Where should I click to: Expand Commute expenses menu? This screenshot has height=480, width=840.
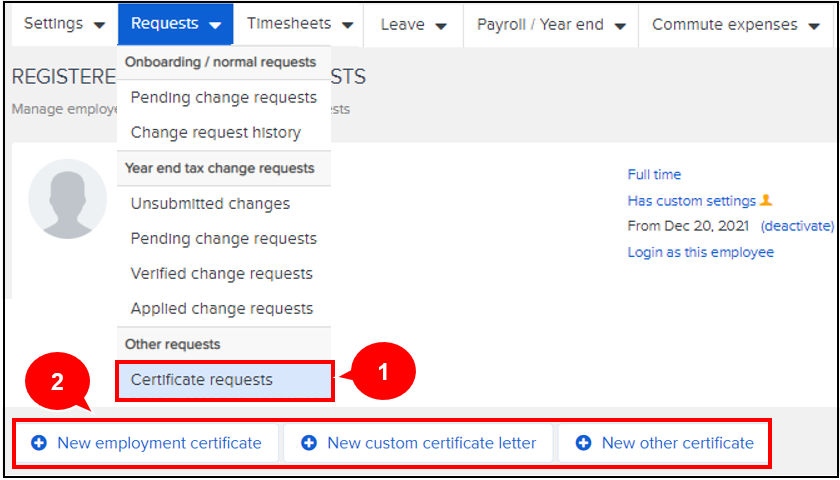pyautogui.click(x=735, y=24)
